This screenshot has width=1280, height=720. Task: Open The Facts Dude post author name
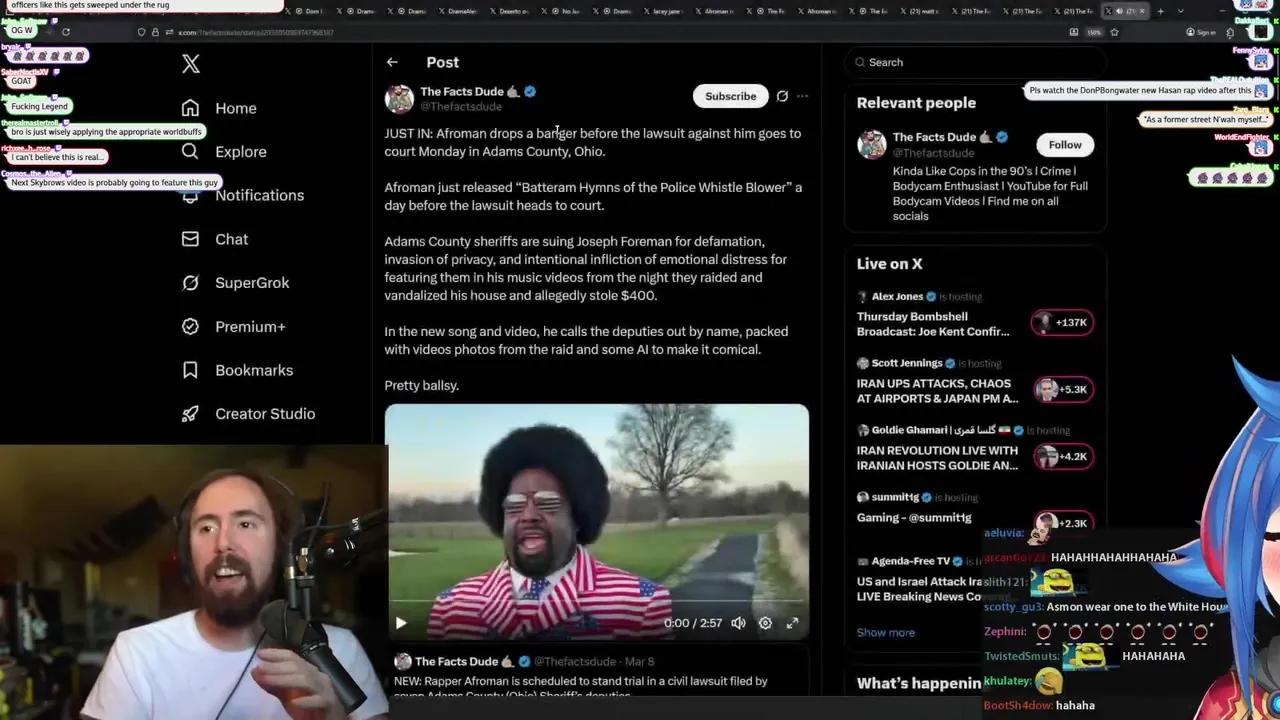click(462, 91)
